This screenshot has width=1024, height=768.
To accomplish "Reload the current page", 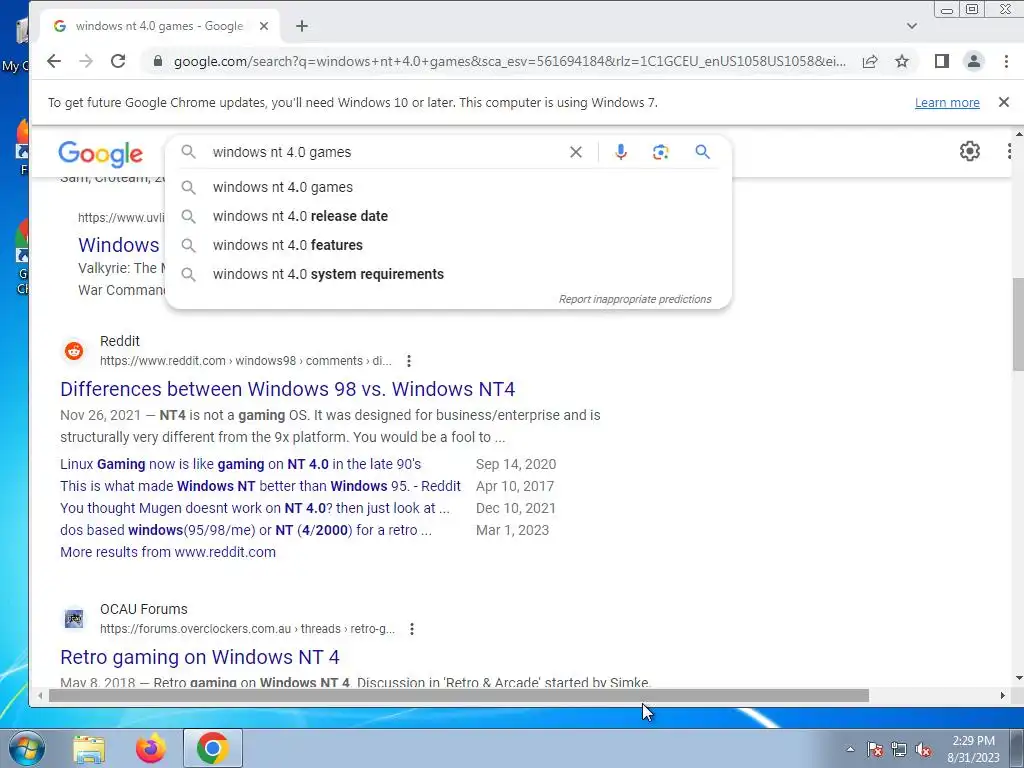I will click(x=118, y=61).
